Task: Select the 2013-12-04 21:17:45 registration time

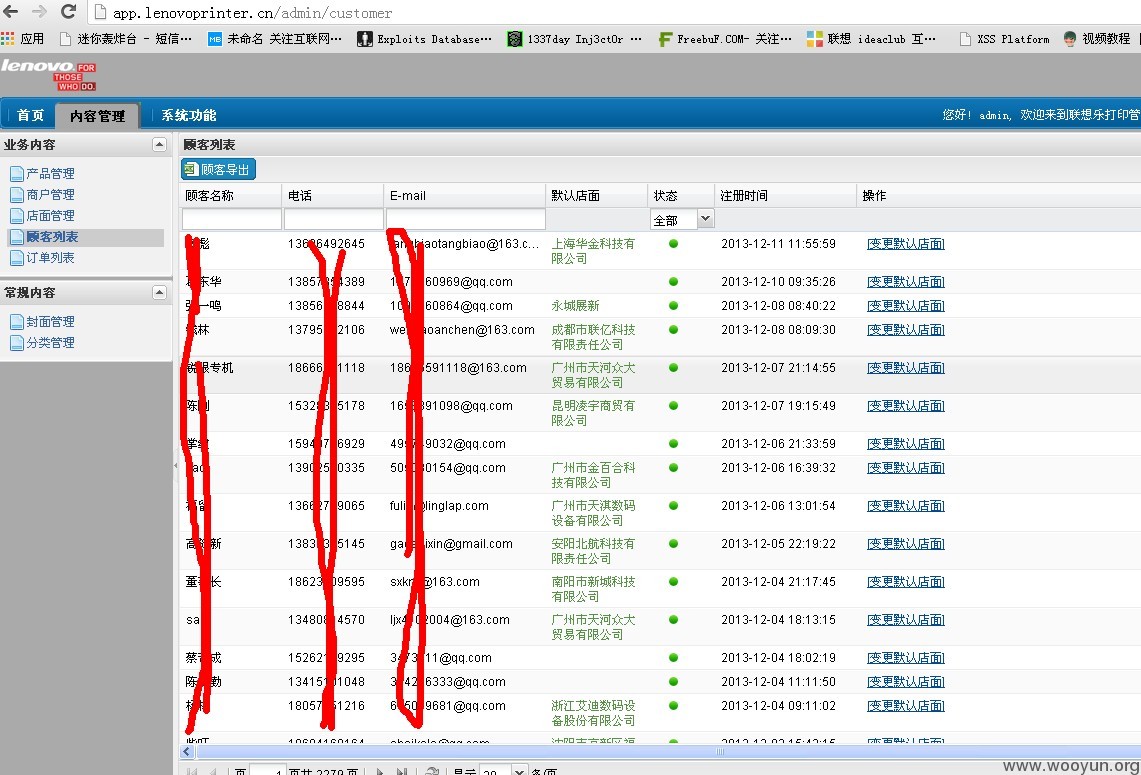Action: (x=778, y=581)
